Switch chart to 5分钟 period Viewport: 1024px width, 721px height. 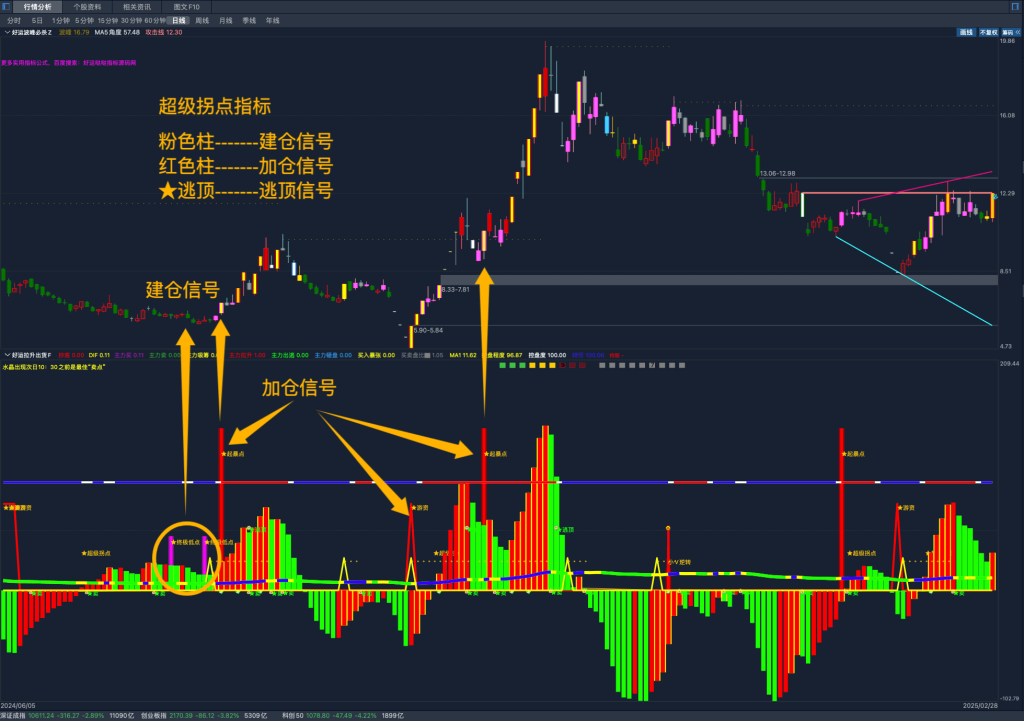[x=84, y=21]
